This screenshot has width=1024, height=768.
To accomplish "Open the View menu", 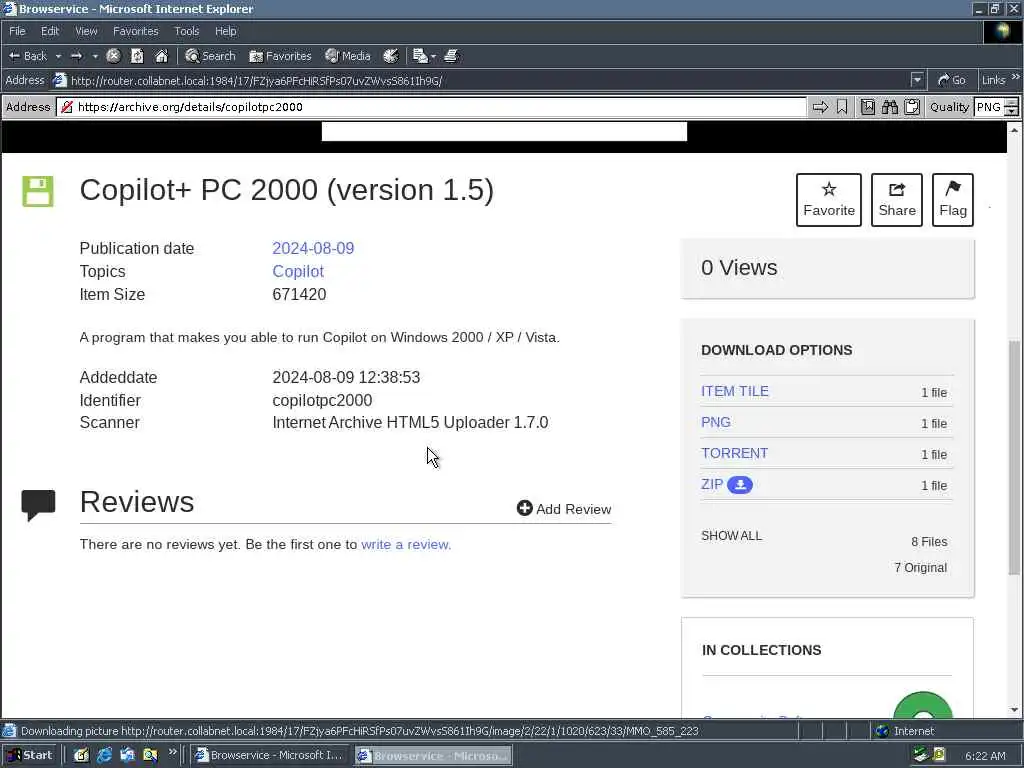I will click(x=86, y=31).
